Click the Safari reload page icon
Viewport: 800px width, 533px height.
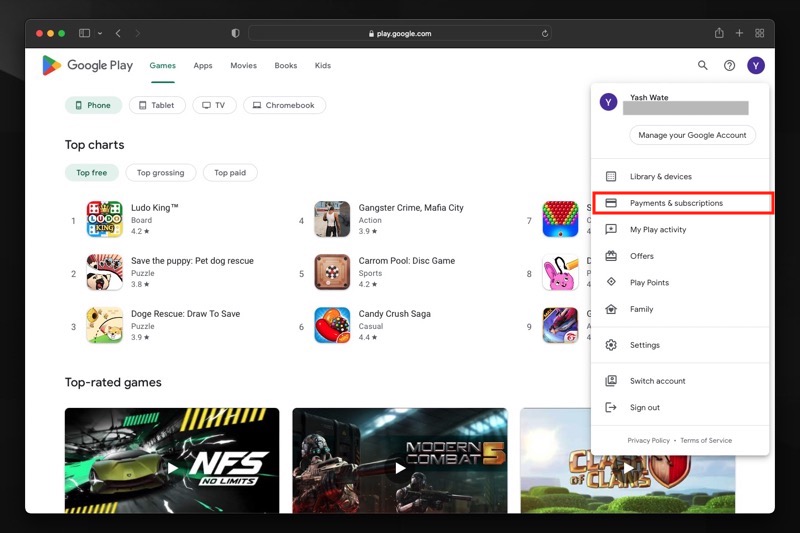click(x=545, y=33)
